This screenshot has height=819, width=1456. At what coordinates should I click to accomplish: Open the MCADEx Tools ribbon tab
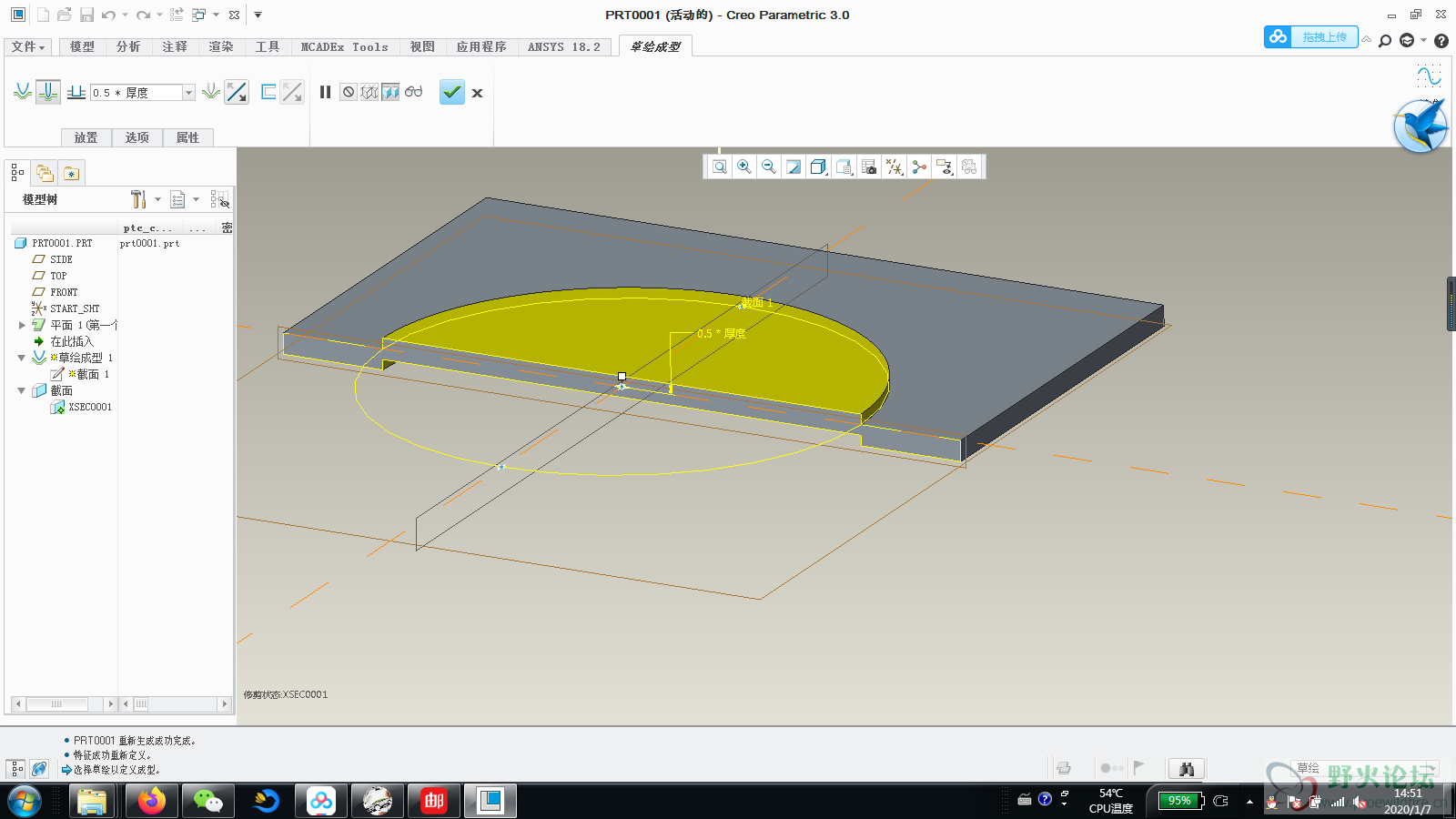coord(345,46)
